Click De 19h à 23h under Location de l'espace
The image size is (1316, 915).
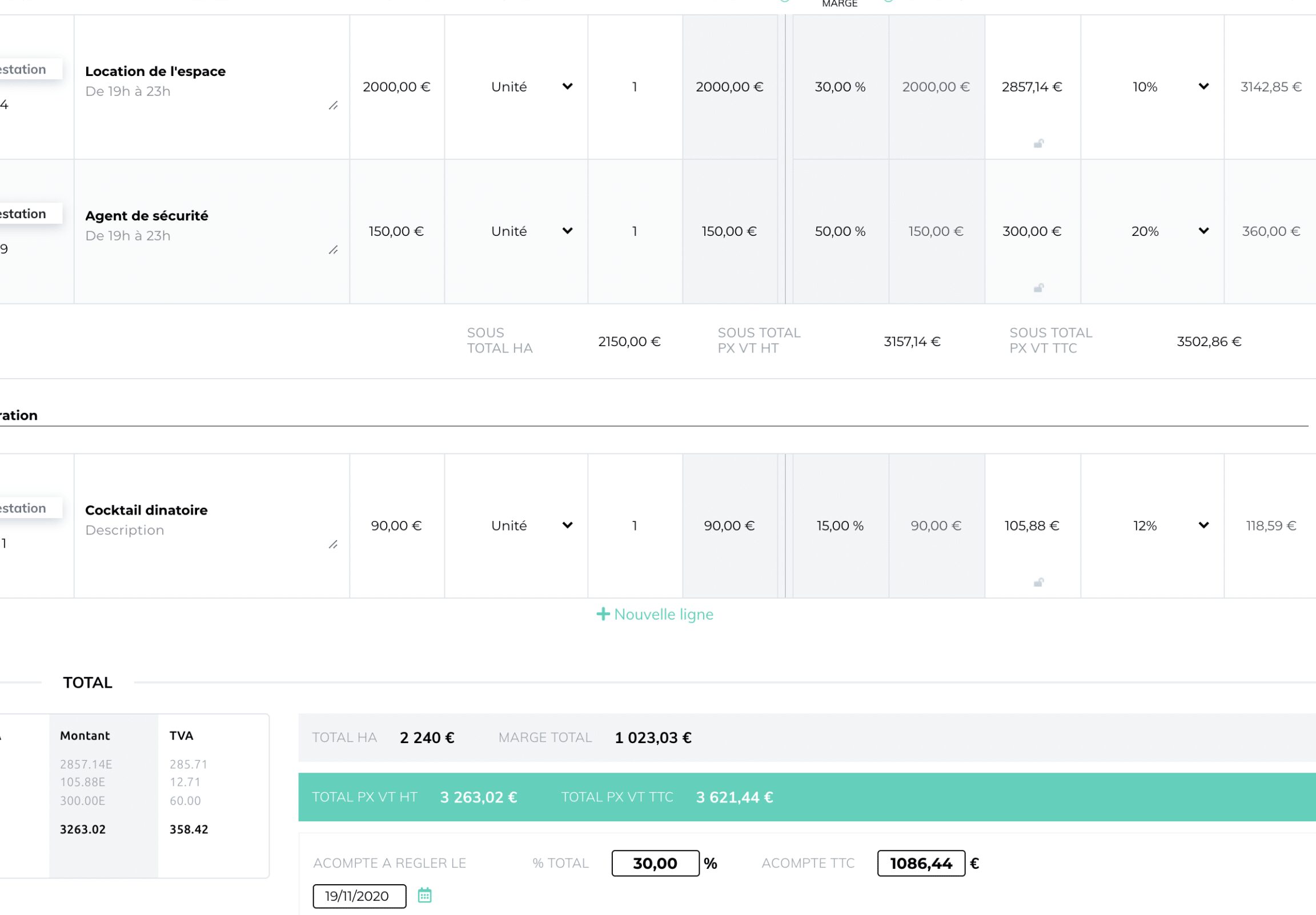[x=128, y=92]
